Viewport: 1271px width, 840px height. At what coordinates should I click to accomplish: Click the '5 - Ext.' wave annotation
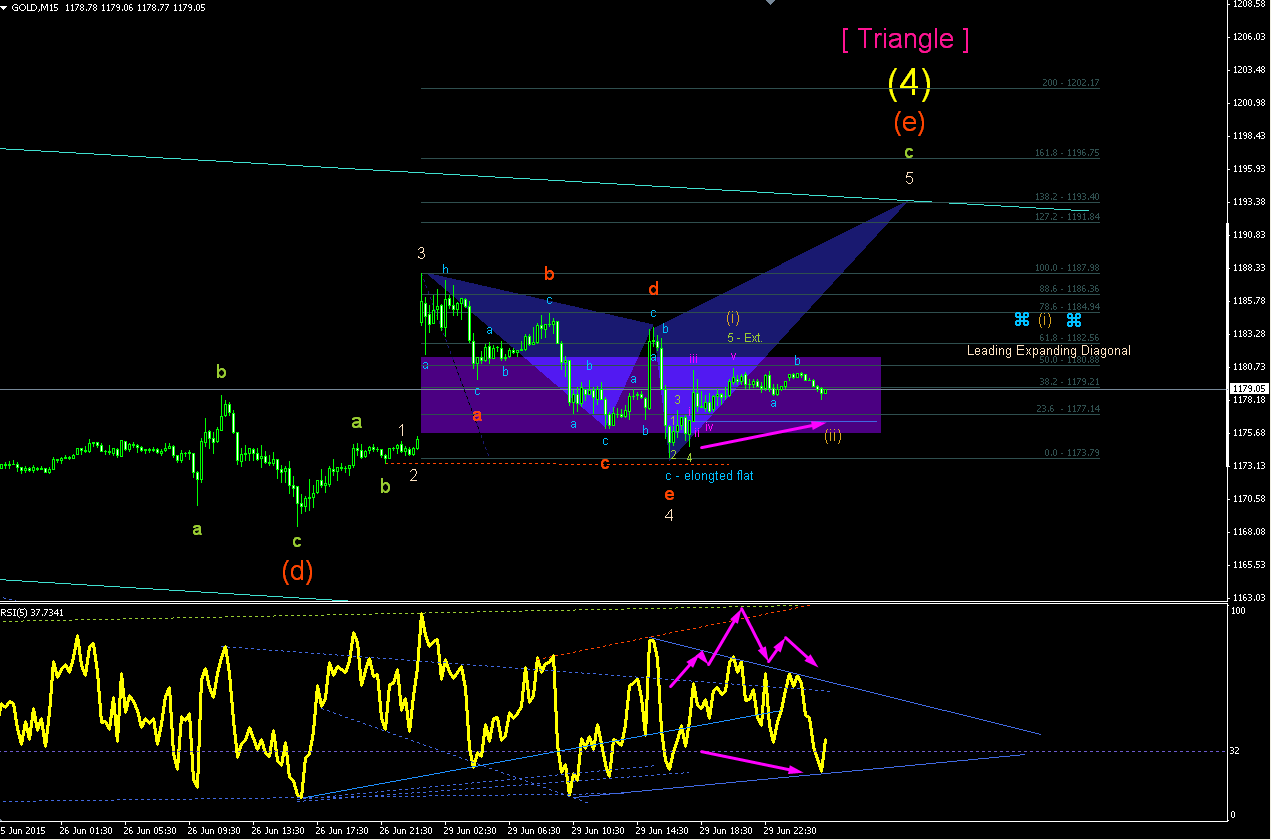pyautogui.click(x=745, y=338)
